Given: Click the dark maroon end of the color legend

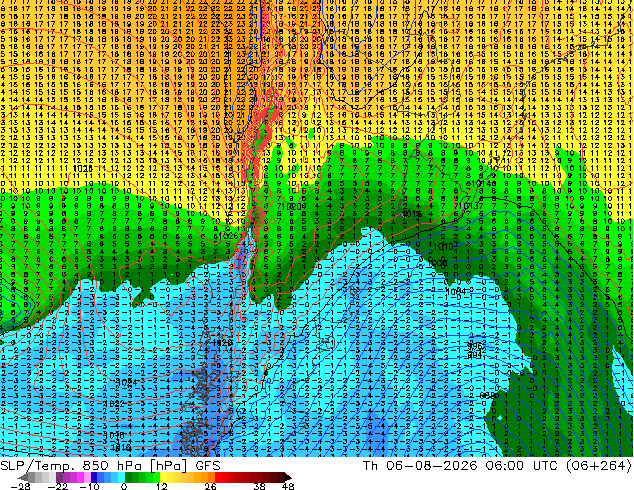Looking at the screenshot, I should point(283,477).
